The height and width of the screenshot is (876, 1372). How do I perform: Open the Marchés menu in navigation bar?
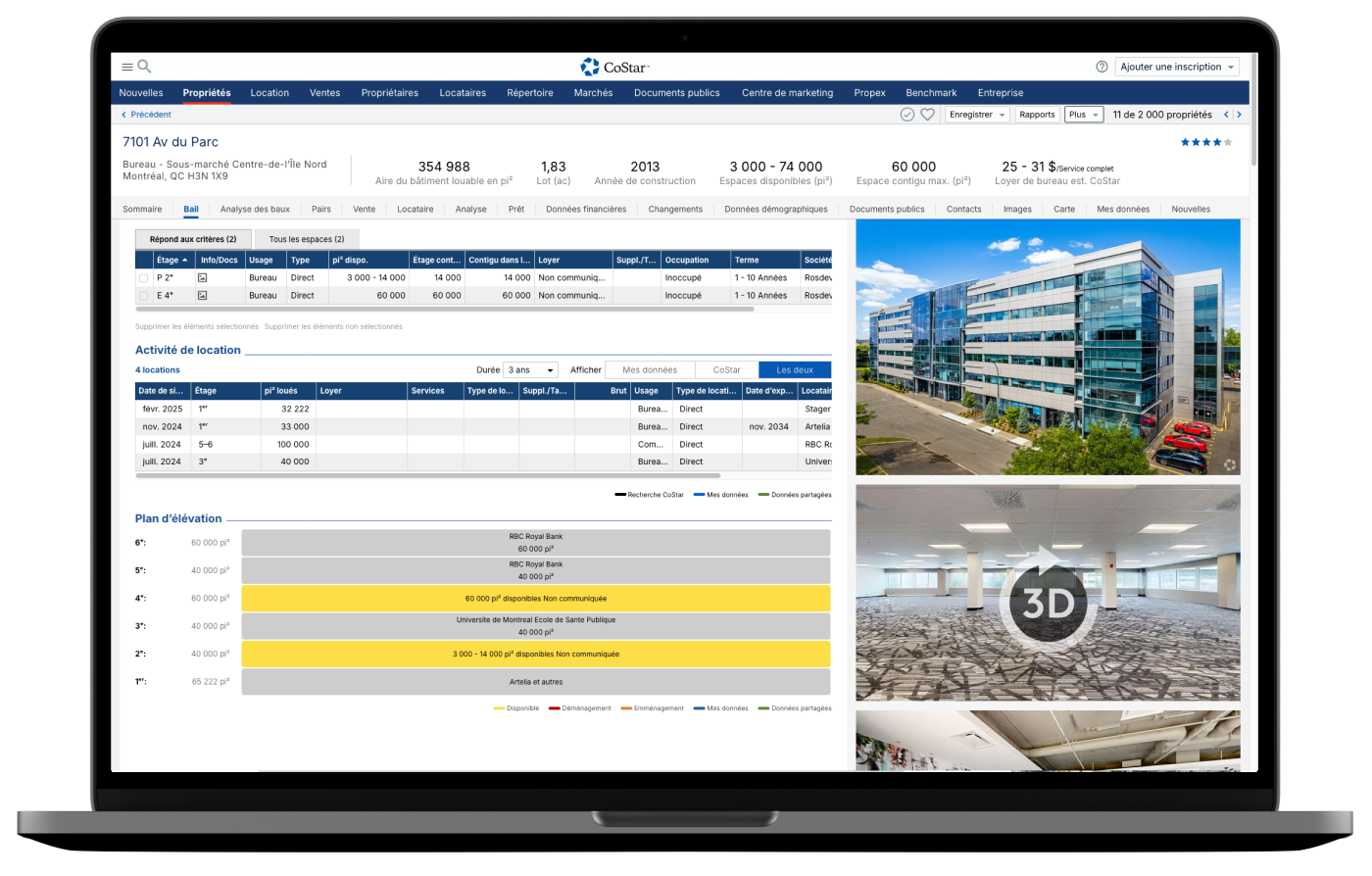coord(593,93)
